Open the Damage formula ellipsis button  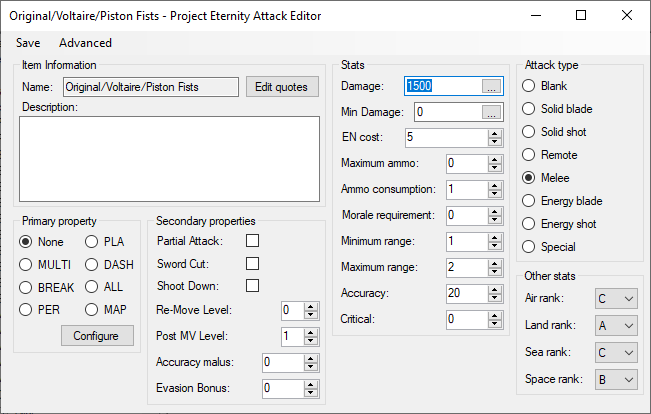pos(491,86)
